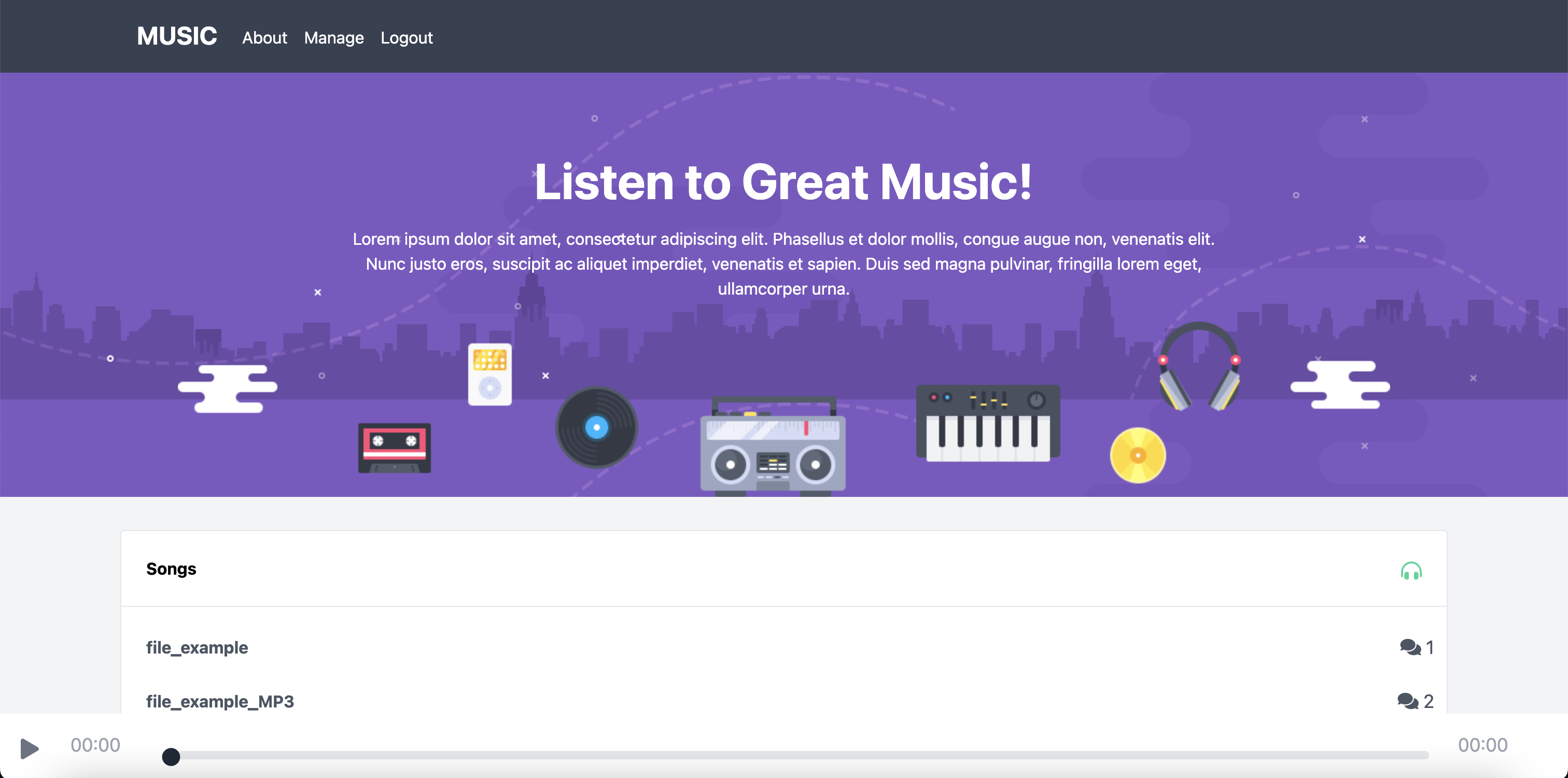
Task: Click the 'Listen to Great Music!' headline
Action: [x=783, y=182]
